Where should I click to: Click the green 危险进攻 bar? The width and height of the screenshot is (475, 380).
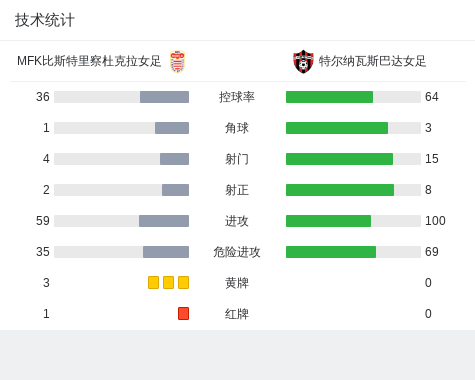click(x=331, y=252)
